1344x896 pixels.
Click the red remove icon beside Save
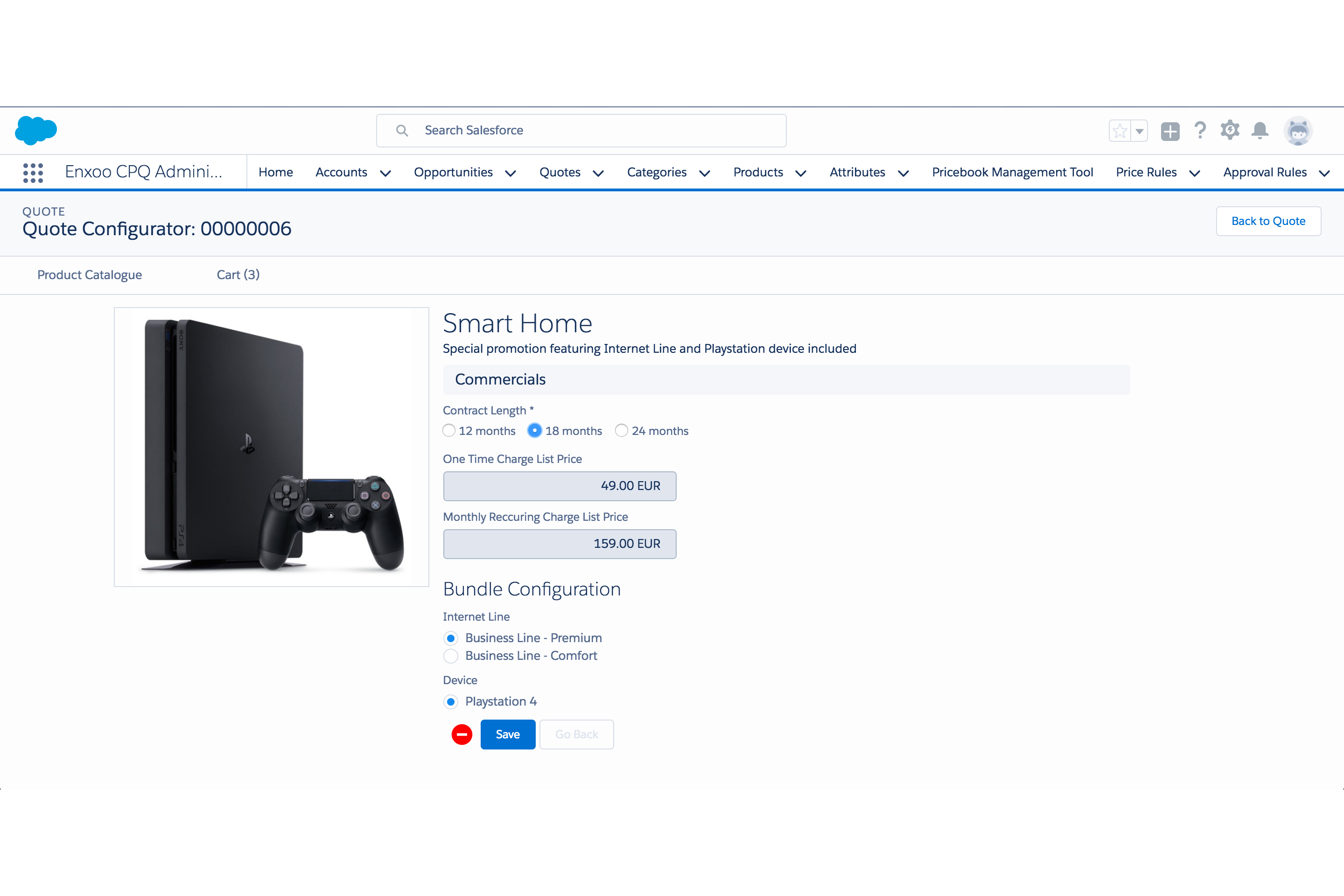pyautogui.click(x=462, y=734)
